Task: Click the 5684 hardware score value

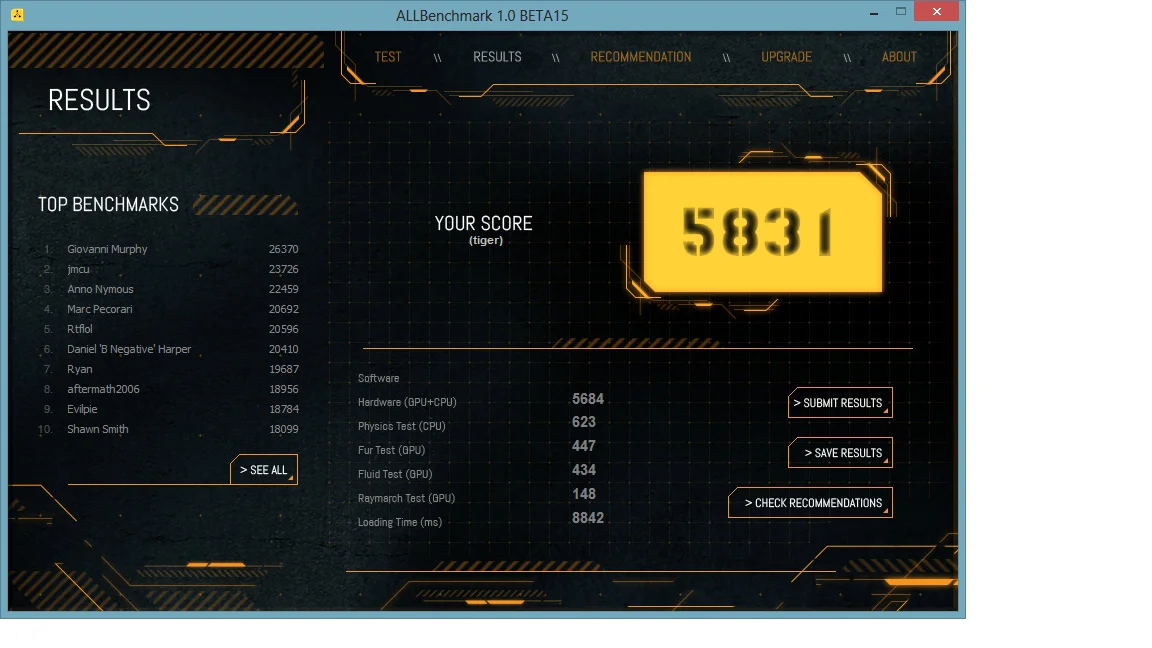Action: pos(588,399)
